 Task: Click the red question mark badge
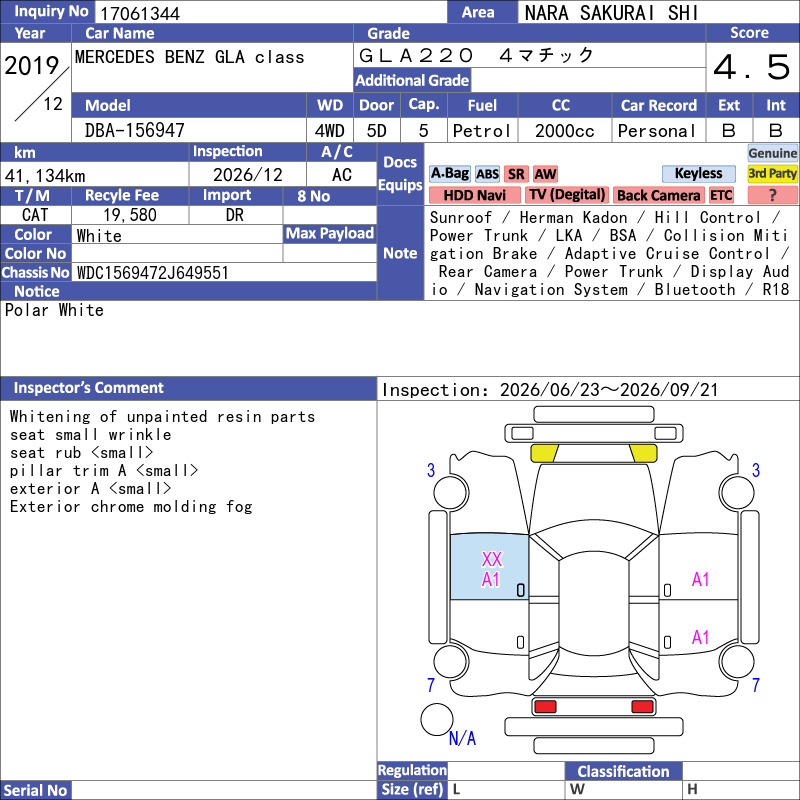pyautogui.click(x=772, y=195)
